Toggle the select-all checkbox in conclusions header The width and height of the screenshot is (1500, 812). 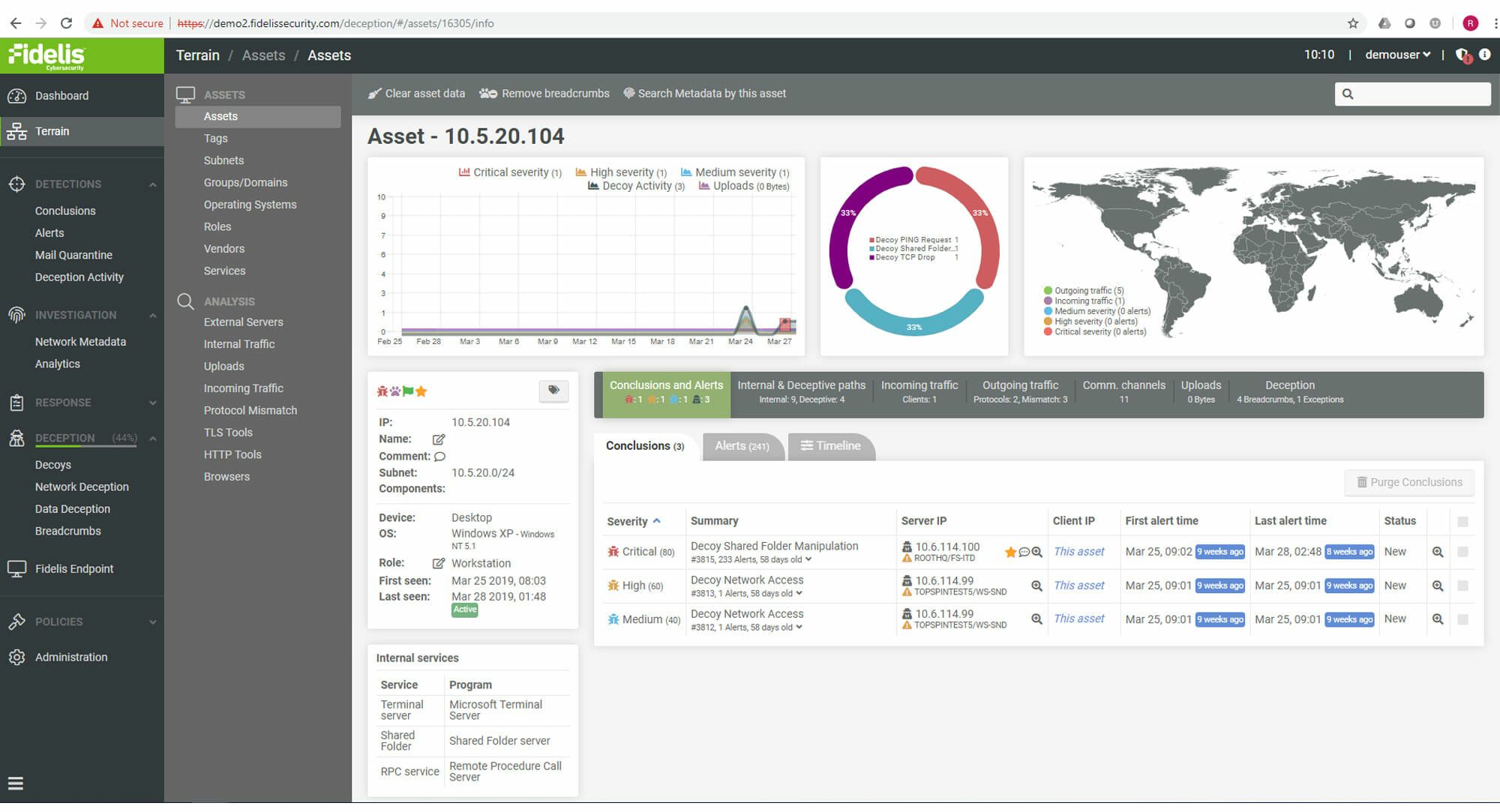1462,522
